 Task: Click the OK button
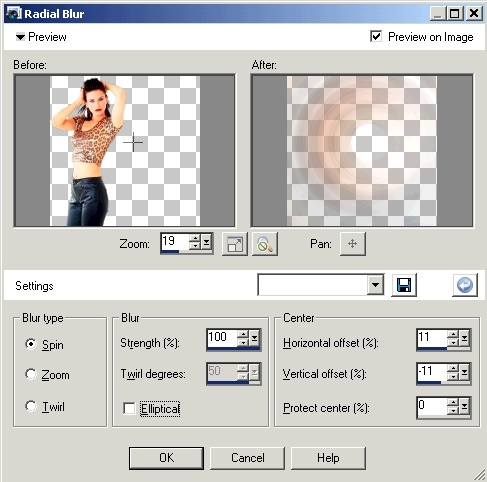pos(166,458)
